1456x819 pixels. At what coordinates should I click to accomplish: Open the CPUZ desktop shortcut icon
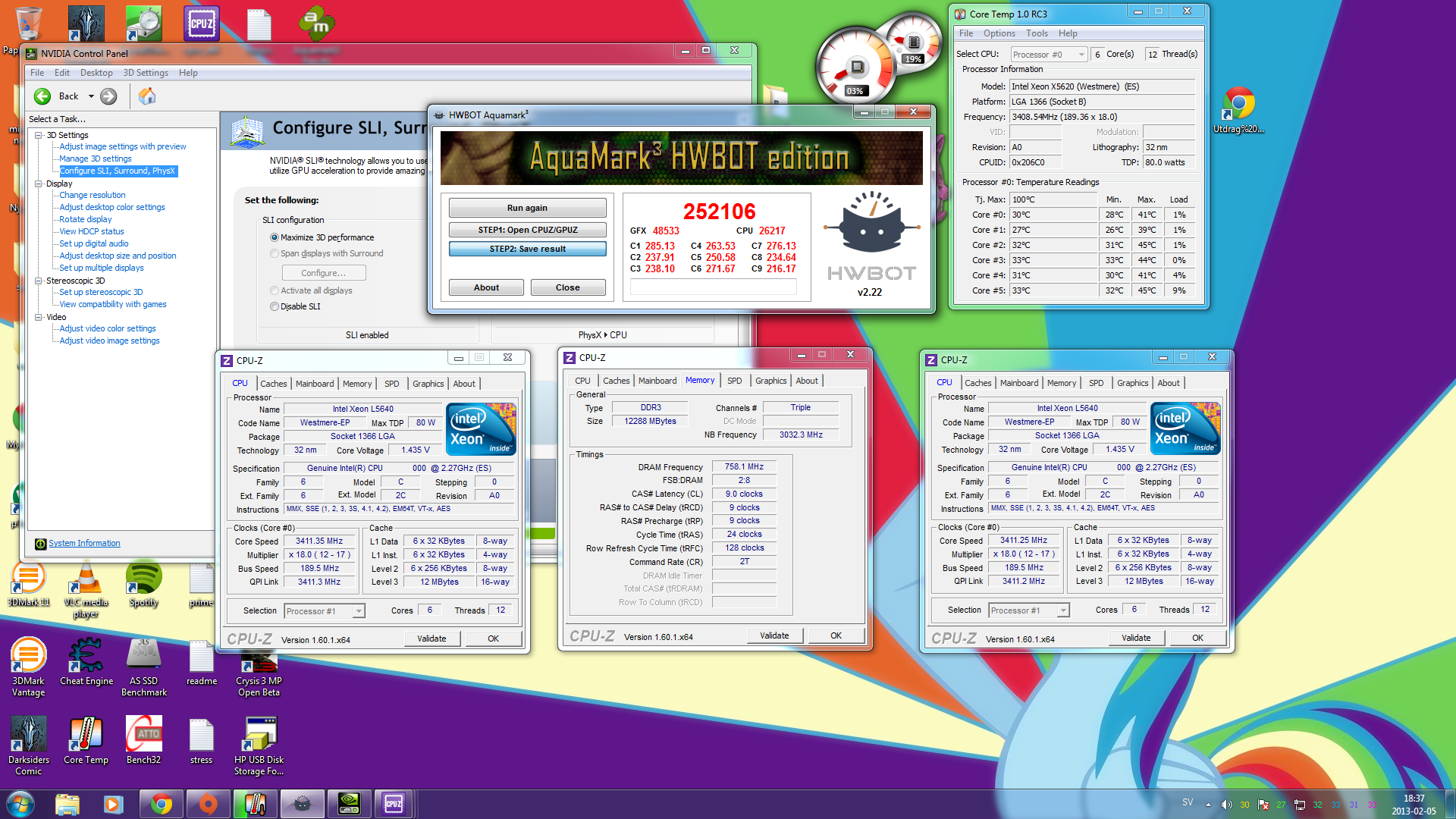(x=202, y=24)
